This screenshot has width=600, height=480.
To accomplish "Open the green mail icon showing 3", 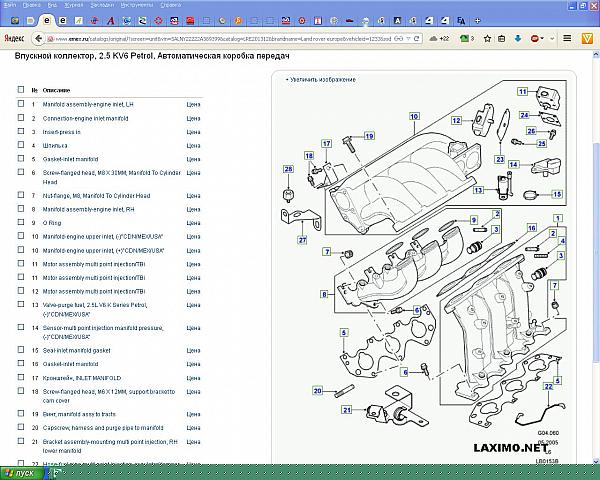I will (x=467, y=38).
